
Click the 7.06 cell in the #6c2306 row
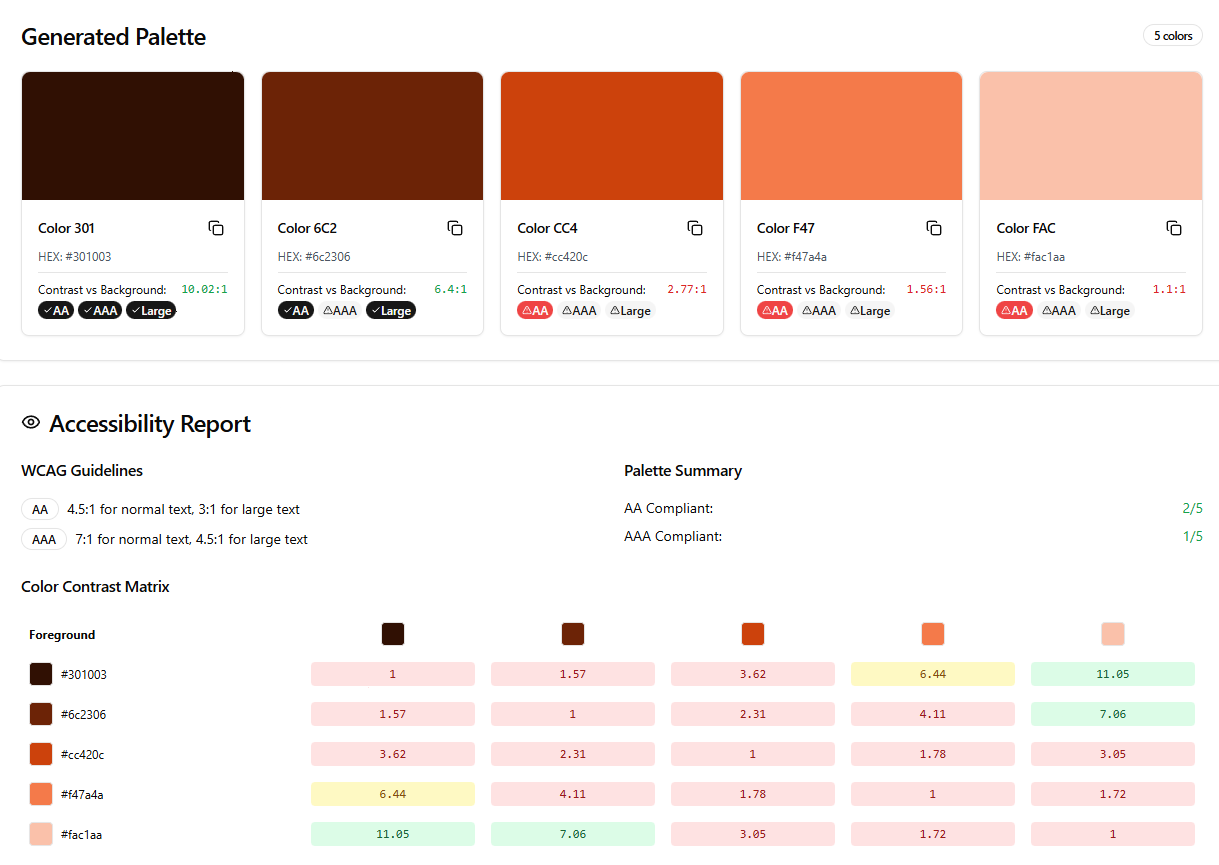point(1113,714)
